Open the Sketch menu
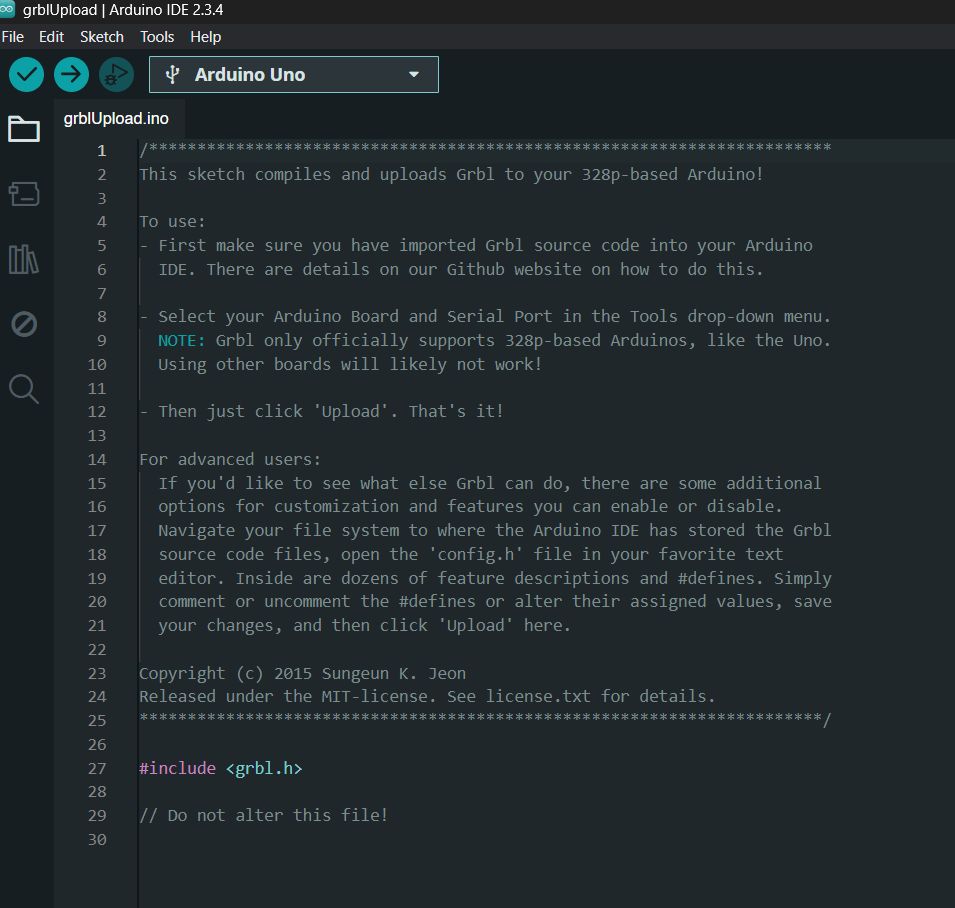 102,37
